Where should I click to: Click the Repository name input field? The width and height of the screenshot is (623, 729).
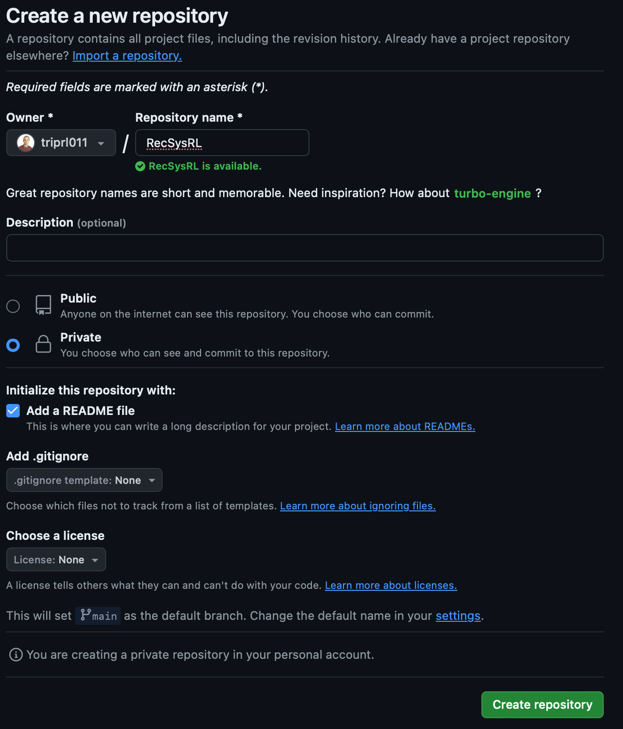click(x=222, y=143)
